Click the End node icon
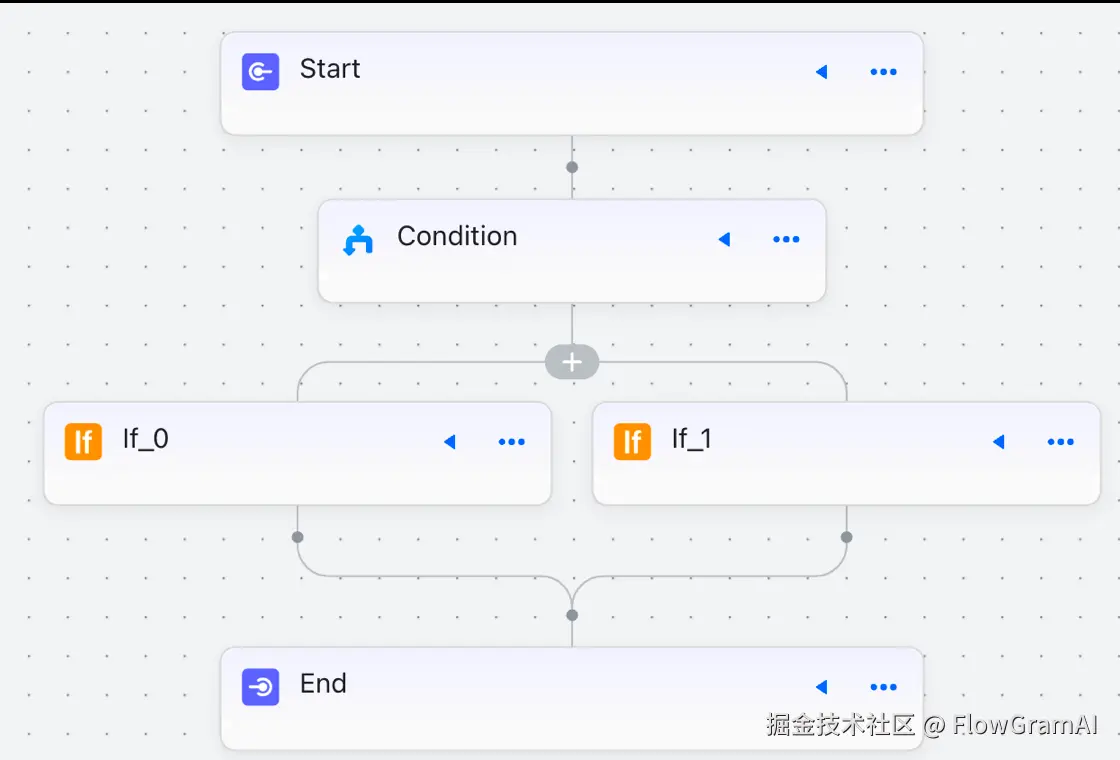This screenshot has width=1120, height=760. [260, 687]
